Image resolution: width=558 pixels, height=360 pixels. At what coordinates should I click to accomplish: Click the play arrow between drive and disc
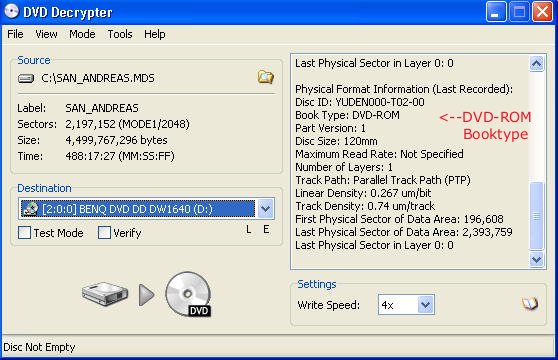click(x=146, y=295)
